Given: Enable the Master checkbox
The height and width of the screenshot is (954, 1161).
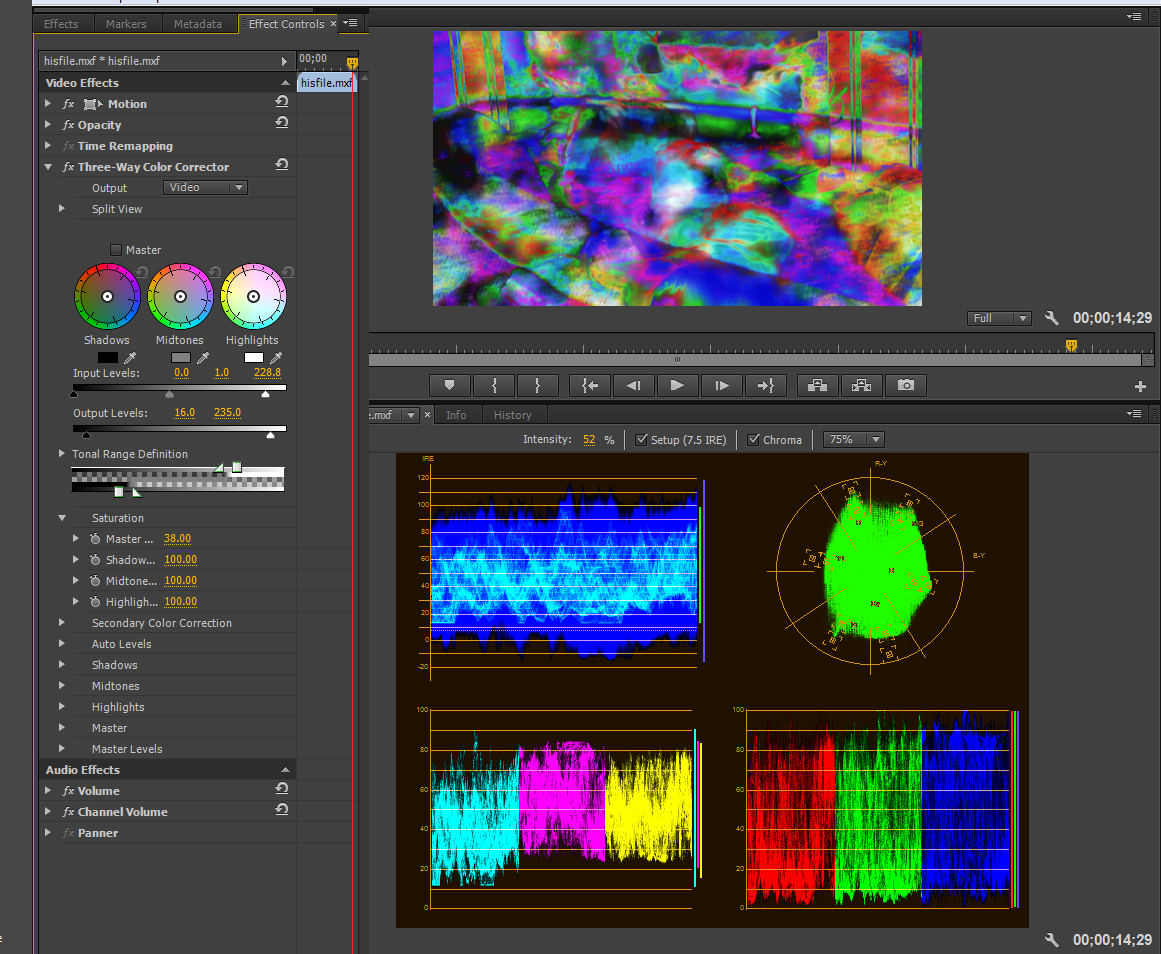Looking at the screenshot, I should coord(116,250).
